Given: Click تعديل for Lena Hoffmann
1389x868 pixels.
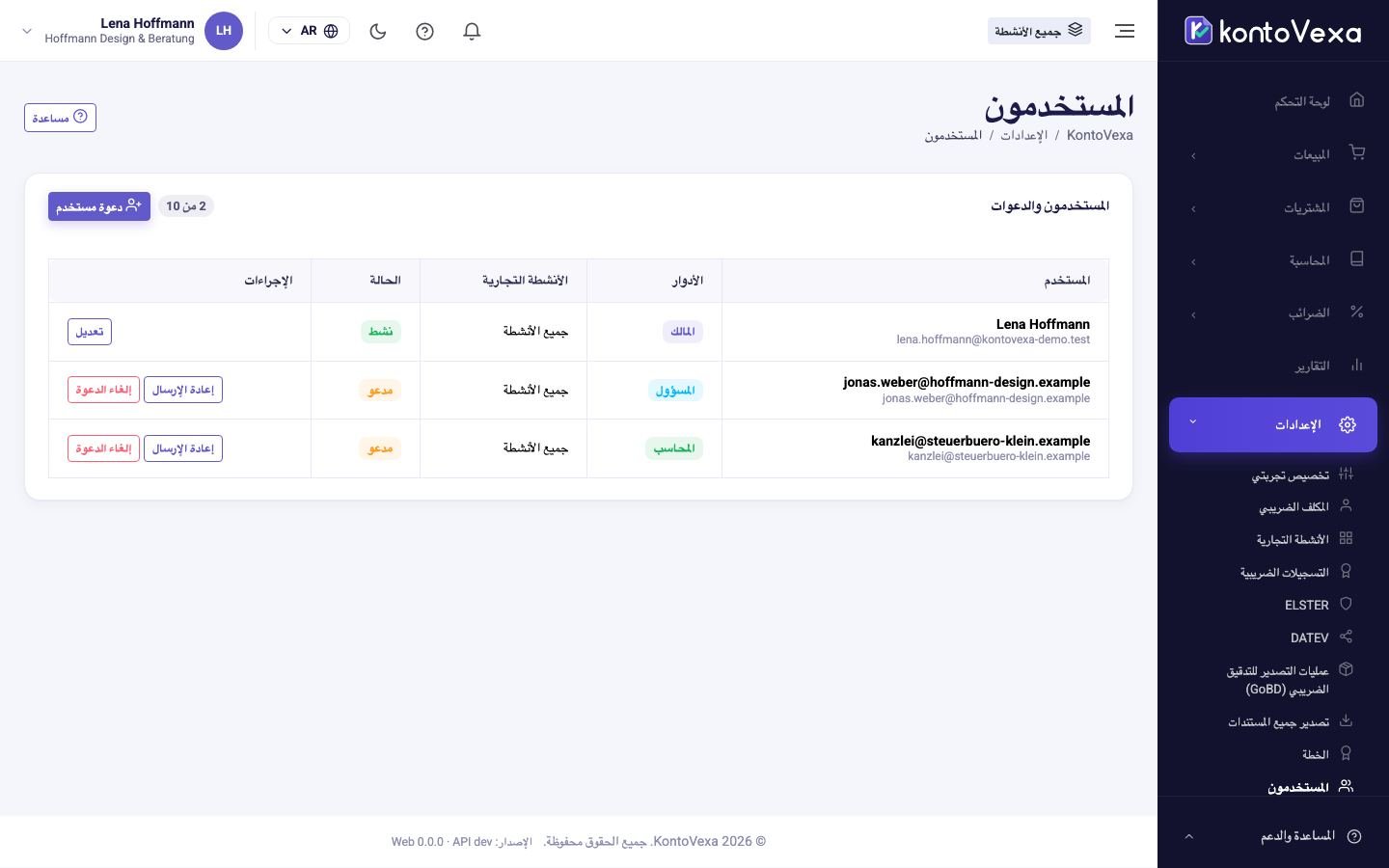Looking at the screenshot, I should coord(90,332).
